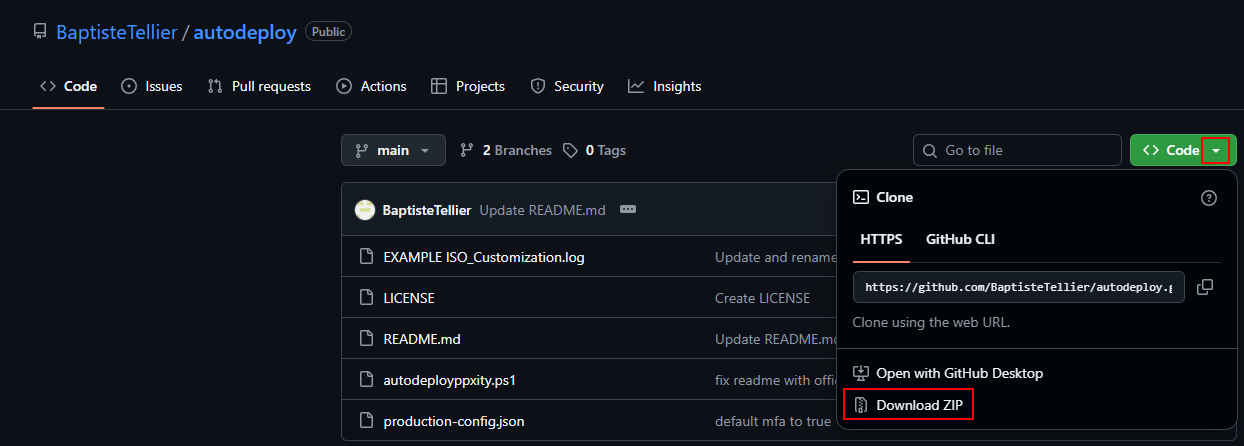Image resolution: width=1244 pixels, height=446 pixels.
Task: Open the Projects tab
Action: [x=468, y=86]
